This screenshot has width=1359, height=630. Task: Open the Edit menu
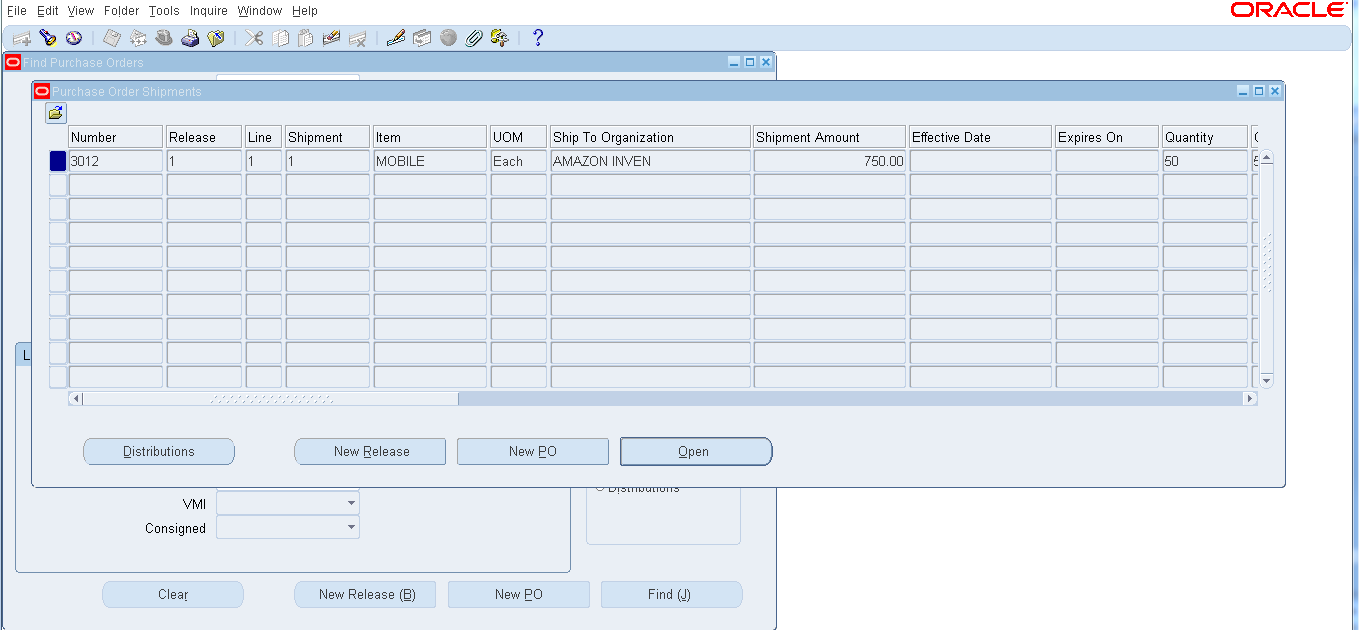pyautogui.click(x=47, y=11)
